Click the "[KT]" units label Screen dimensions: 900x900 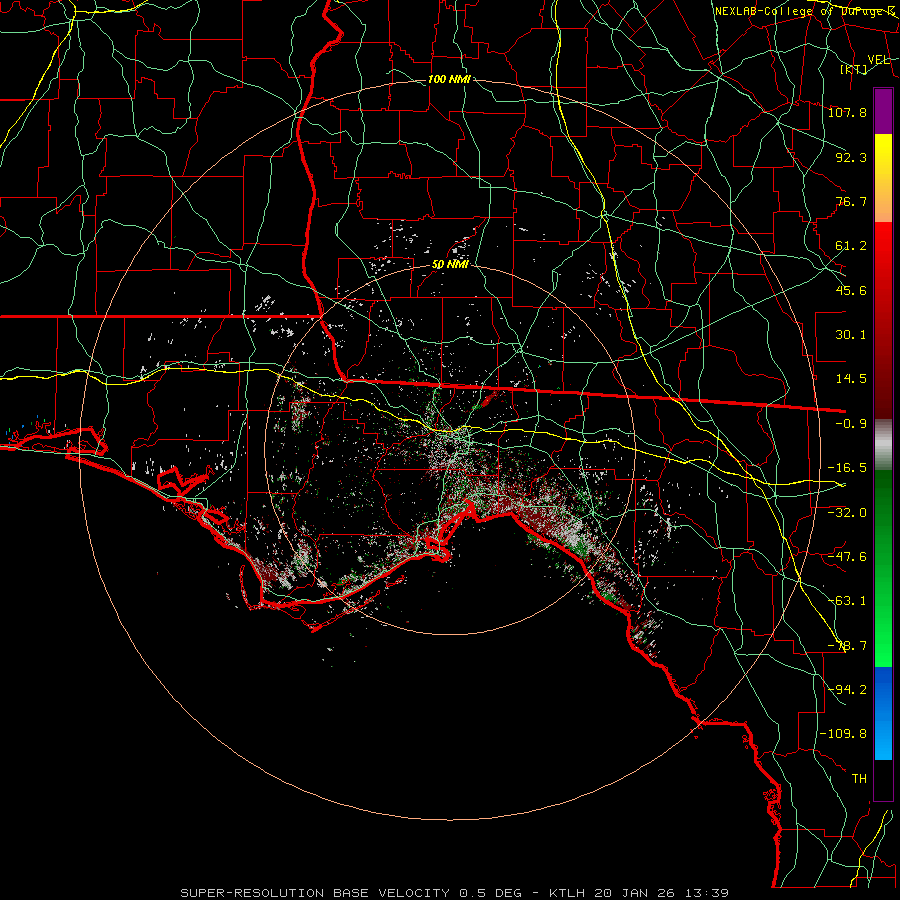[x=854, y=69]
